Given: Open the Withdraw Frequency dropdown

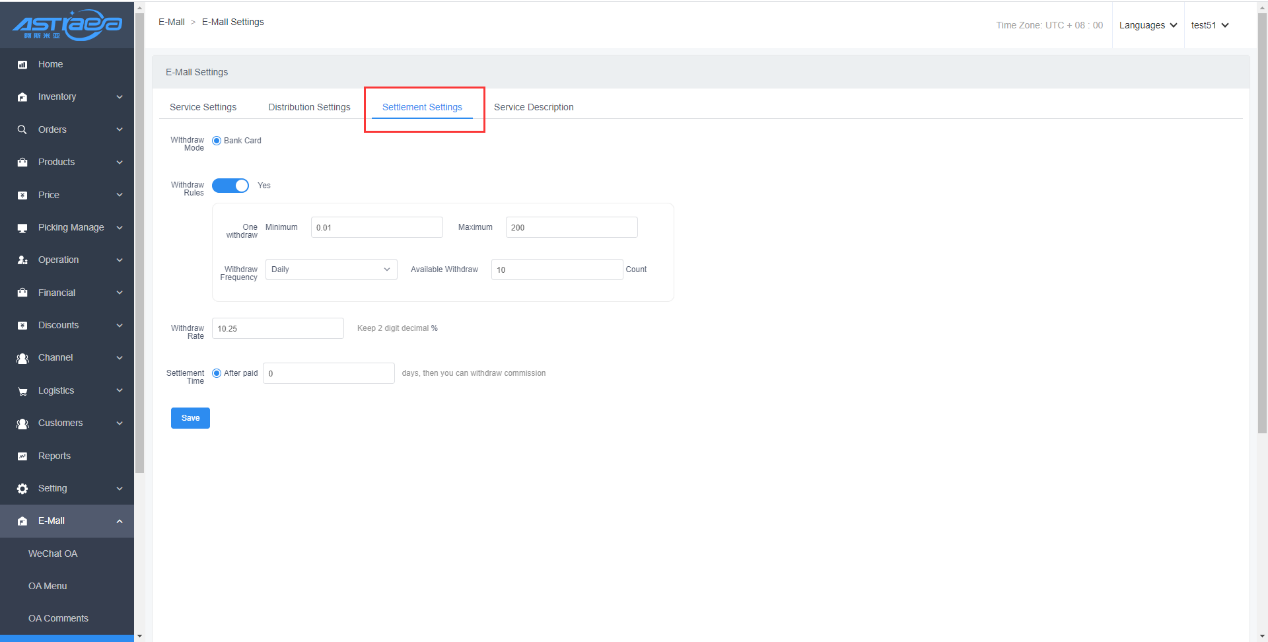Looking at the screenshot, I should click(331, 269).
